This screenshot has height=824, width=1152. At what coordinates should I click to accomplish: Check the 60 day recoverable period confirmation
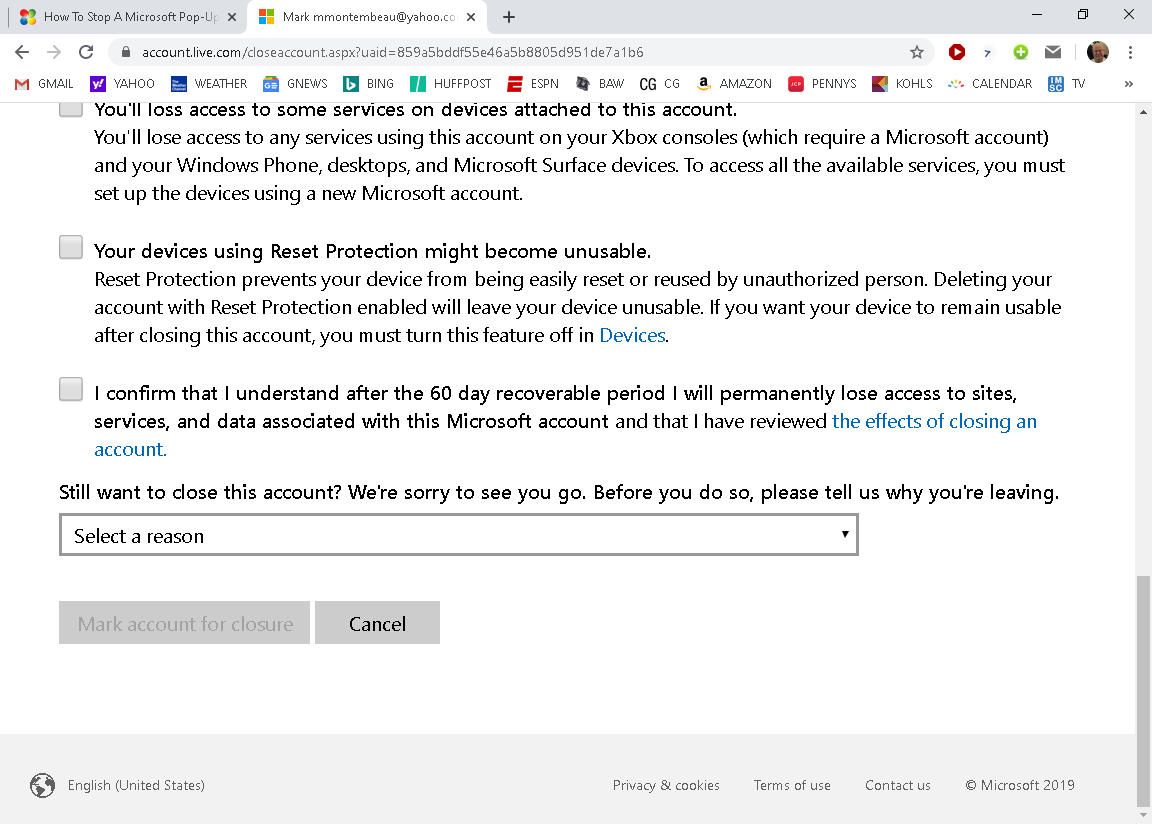pyautogui.click(x=71, y=389)
